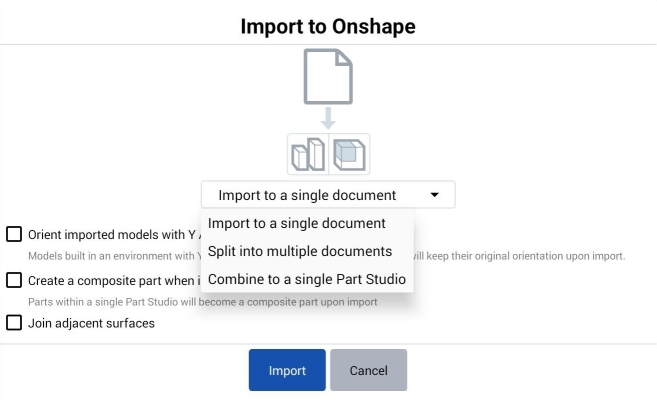Click the 'Import to Onshape' dialog title
Screen dimensions: 657x401
[x=328, y=26]
